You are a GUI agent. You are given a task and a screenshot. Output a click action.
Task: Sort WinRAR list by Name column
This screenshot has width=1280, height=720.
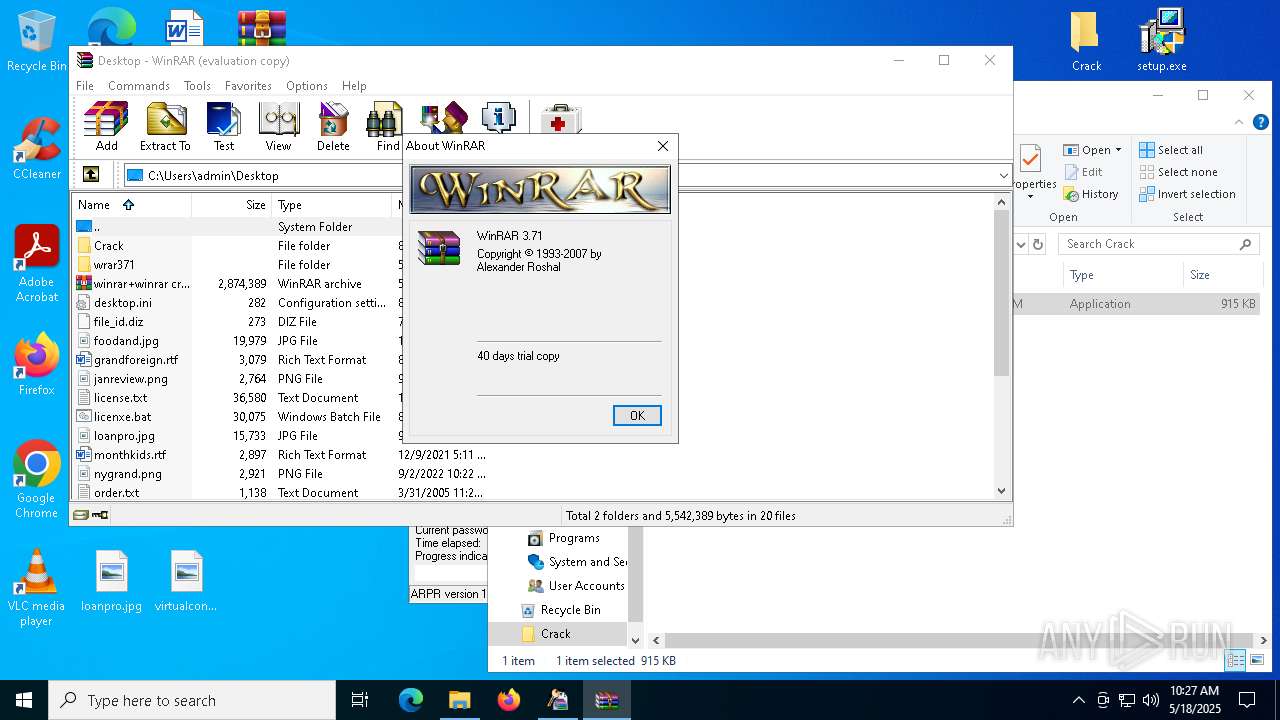[x=131, y=205]
